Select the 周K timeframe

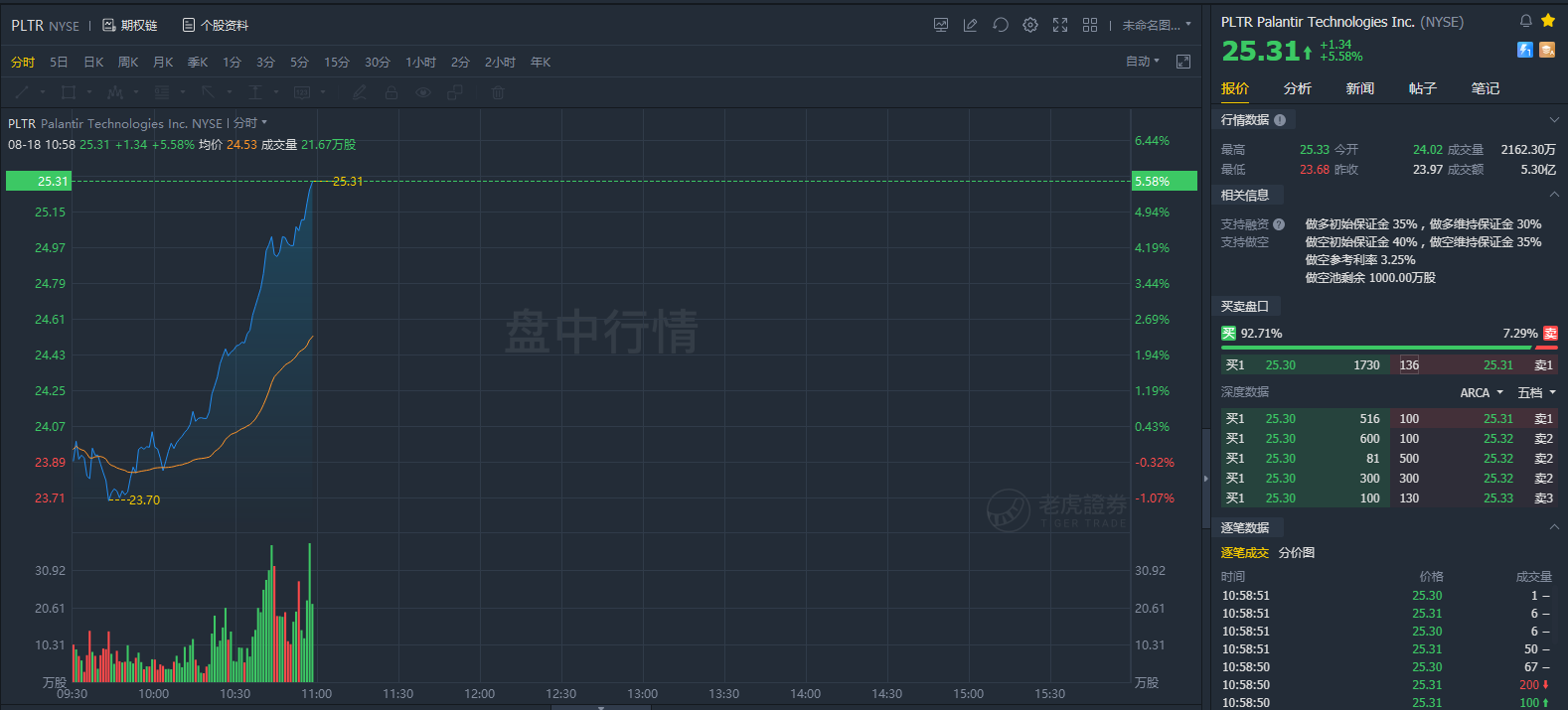(x=128, y=62)
